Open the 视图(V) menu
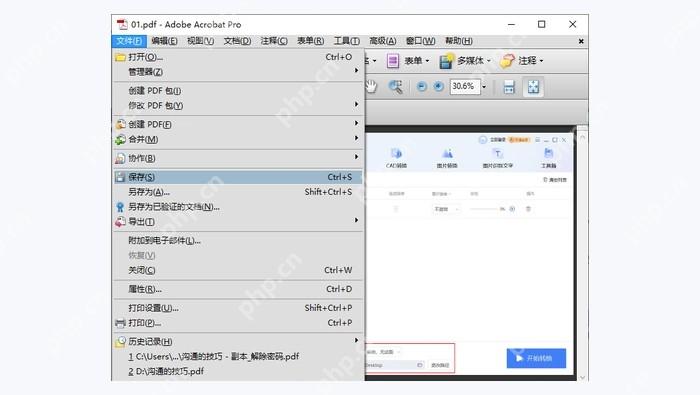 (x=200, y=41)
